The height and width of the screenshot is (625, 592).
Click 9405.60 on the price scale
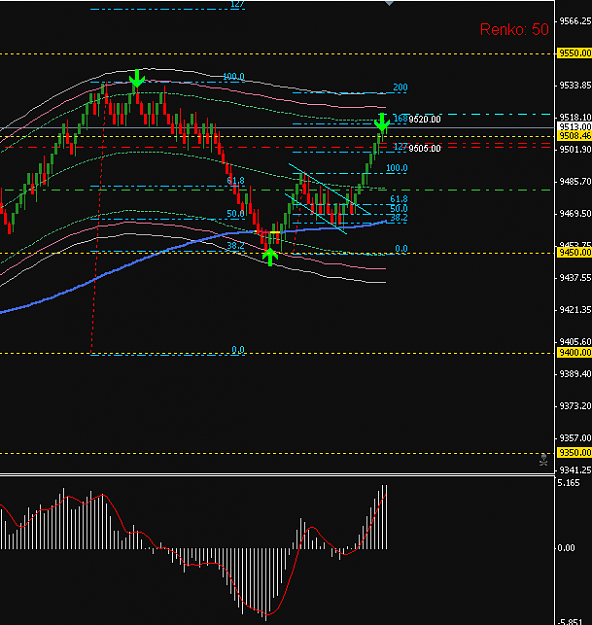click(575, 342)
